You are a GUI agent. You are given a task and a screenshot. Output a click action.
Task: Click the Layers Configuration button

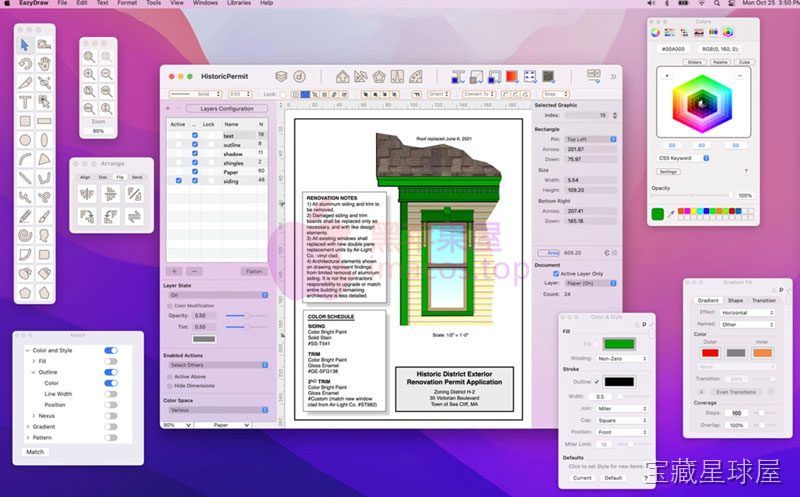click(227, 109)
